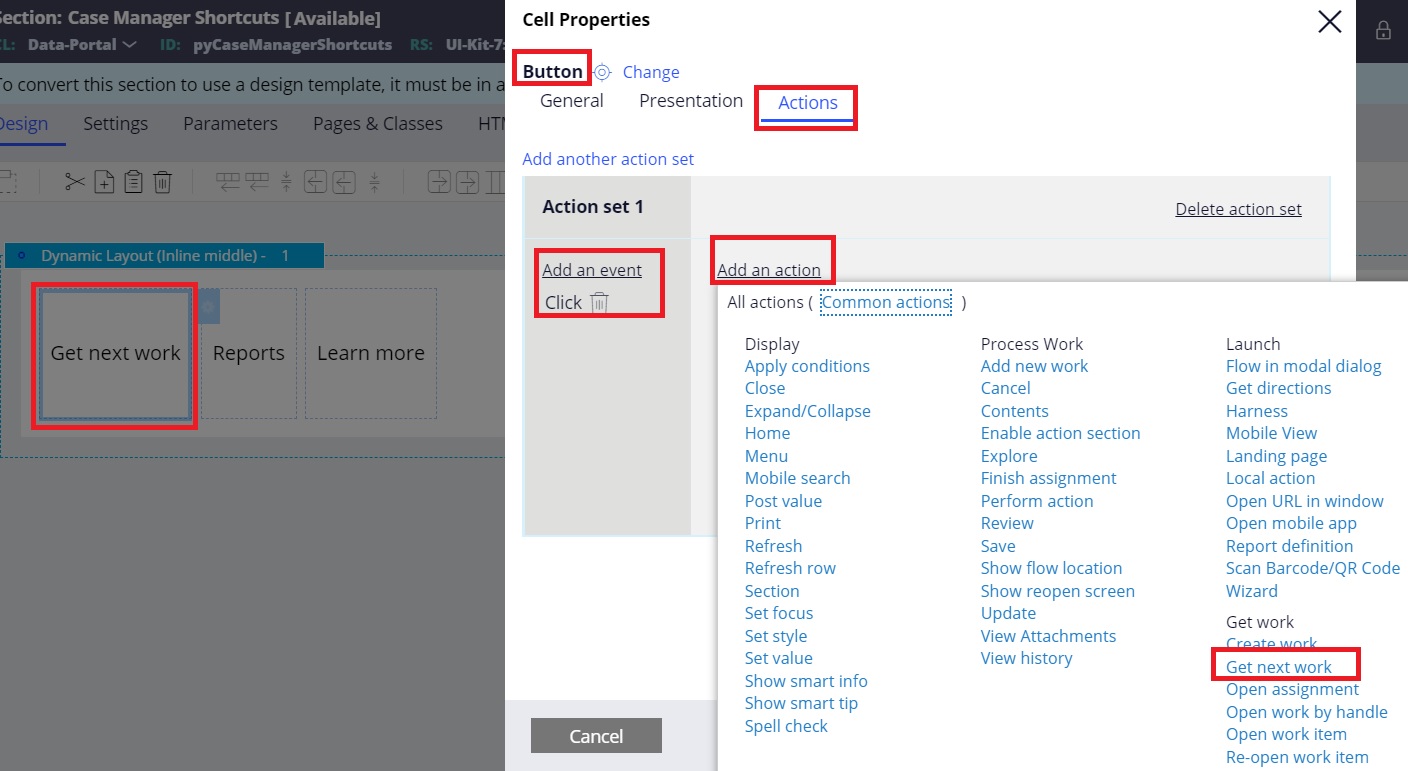This screenshot has width=1408, height=771.
Task: Click the Add new cell toolbar icon
Action: pos(105,181)
